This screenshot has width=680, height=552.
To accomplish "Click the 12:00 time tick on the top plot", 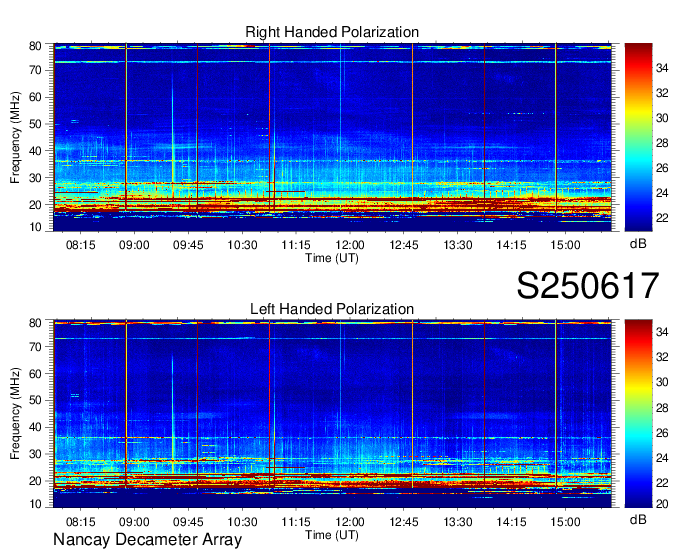I will click(x=350, y=245).
